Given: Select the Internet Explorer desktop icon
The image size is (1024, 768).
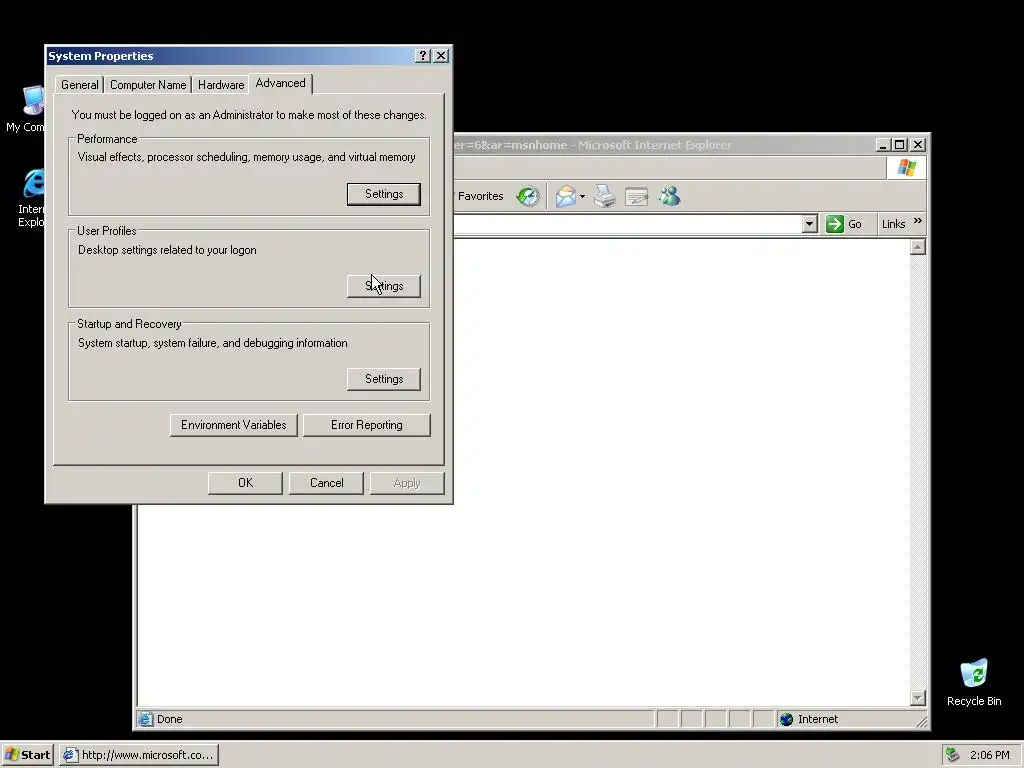Looking at the screenshot, I should [x=30, y=199].
